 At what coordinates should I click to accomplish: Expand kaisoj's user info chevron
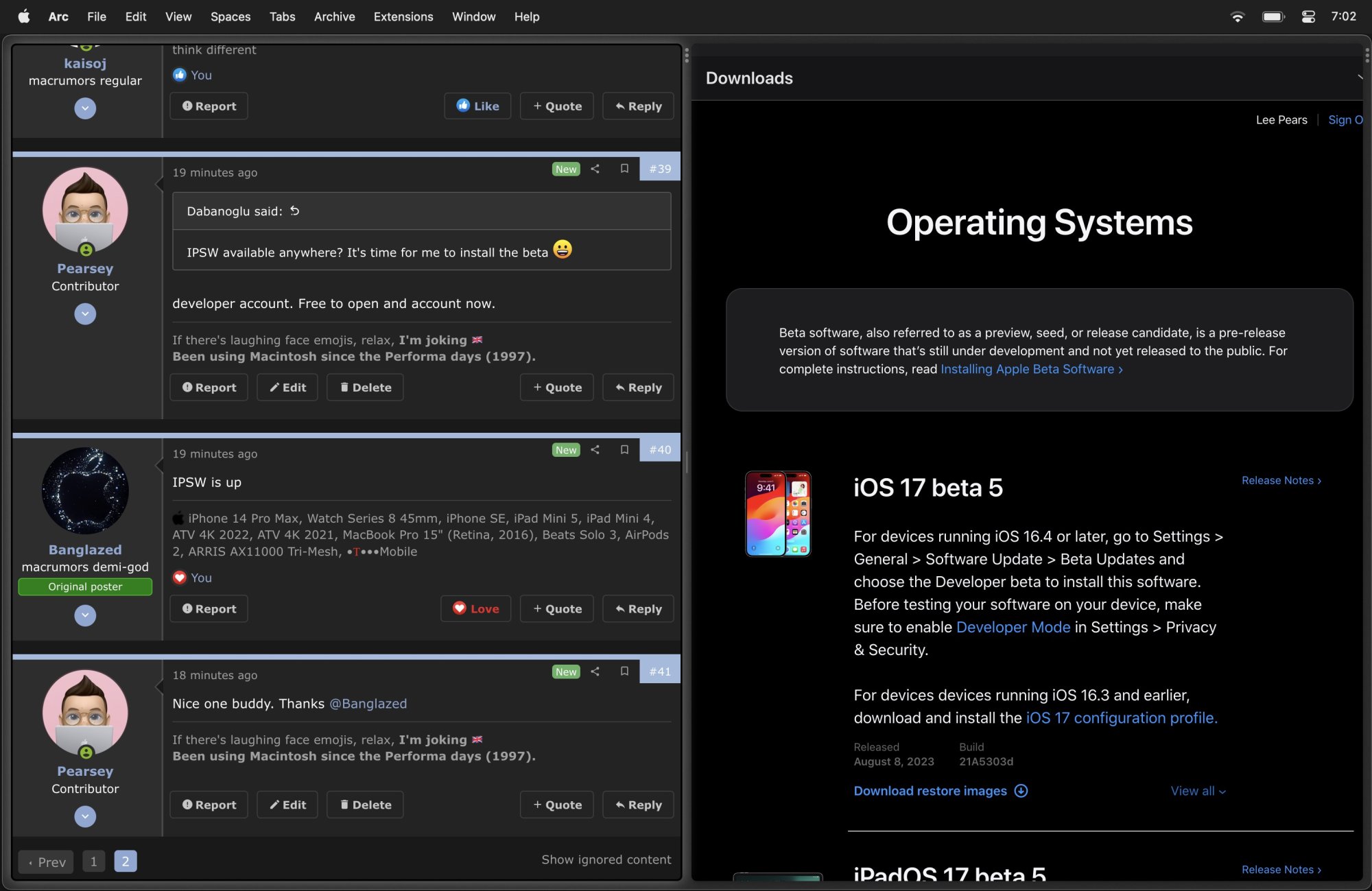tap(85, 108)
